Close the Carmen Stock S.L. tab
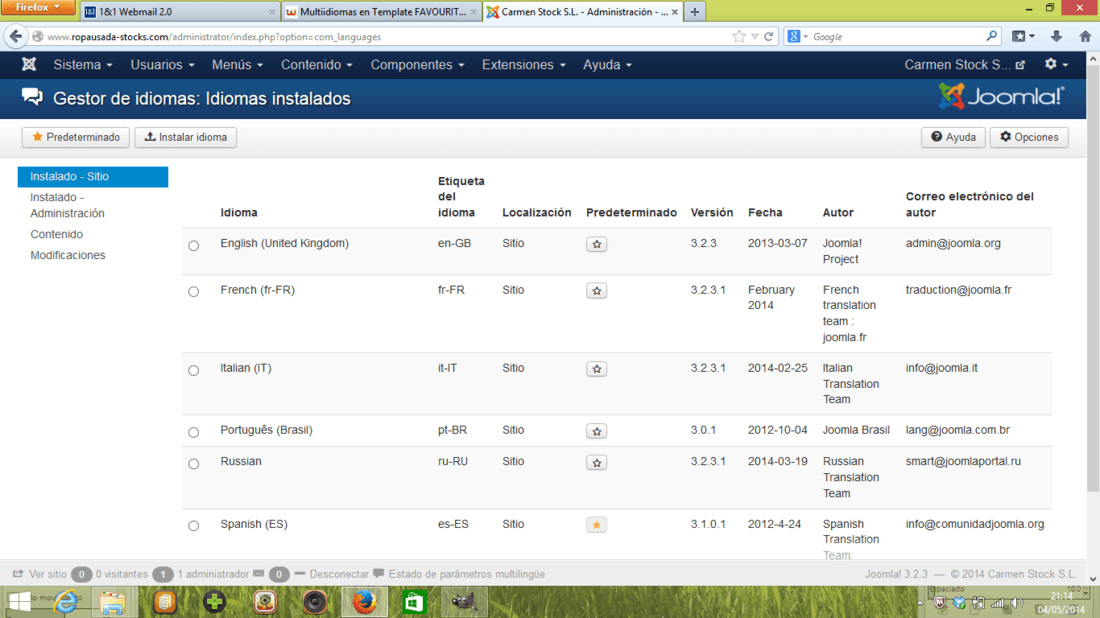Screen dimensions: 1100x618 coord(675,12)
